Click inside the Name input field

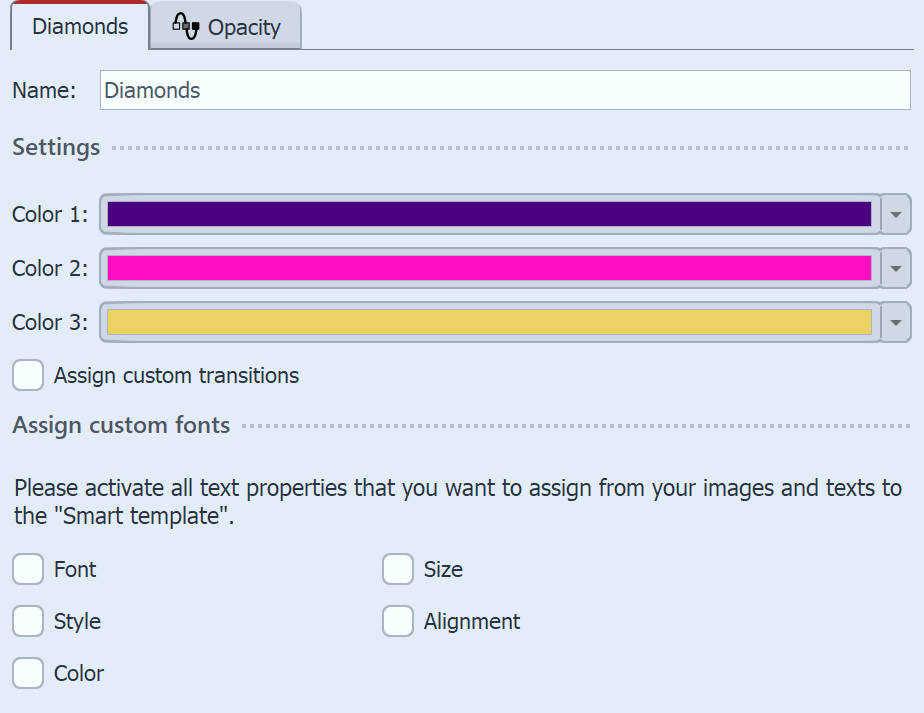pyautogui.click(x=500, y=90)
